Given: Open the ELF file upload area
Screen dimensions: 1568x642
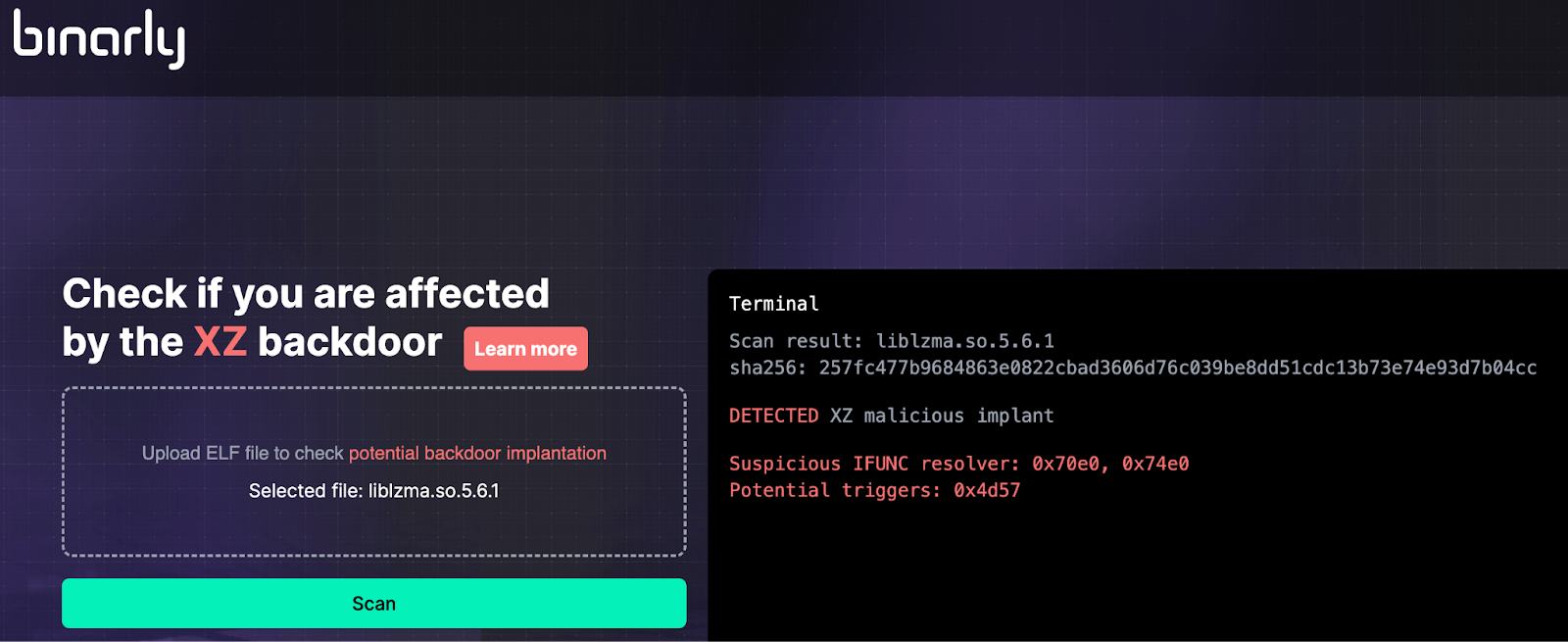Looking at the screenshot, I should (374, 470).
